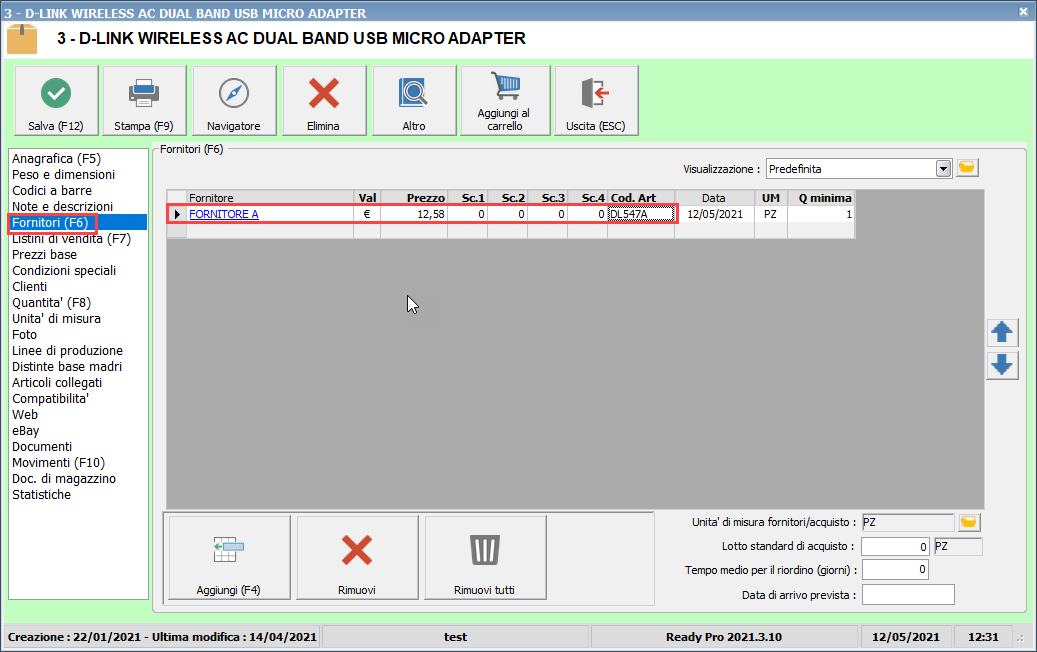Open Distinte base madri section

[x=67, y=366]
